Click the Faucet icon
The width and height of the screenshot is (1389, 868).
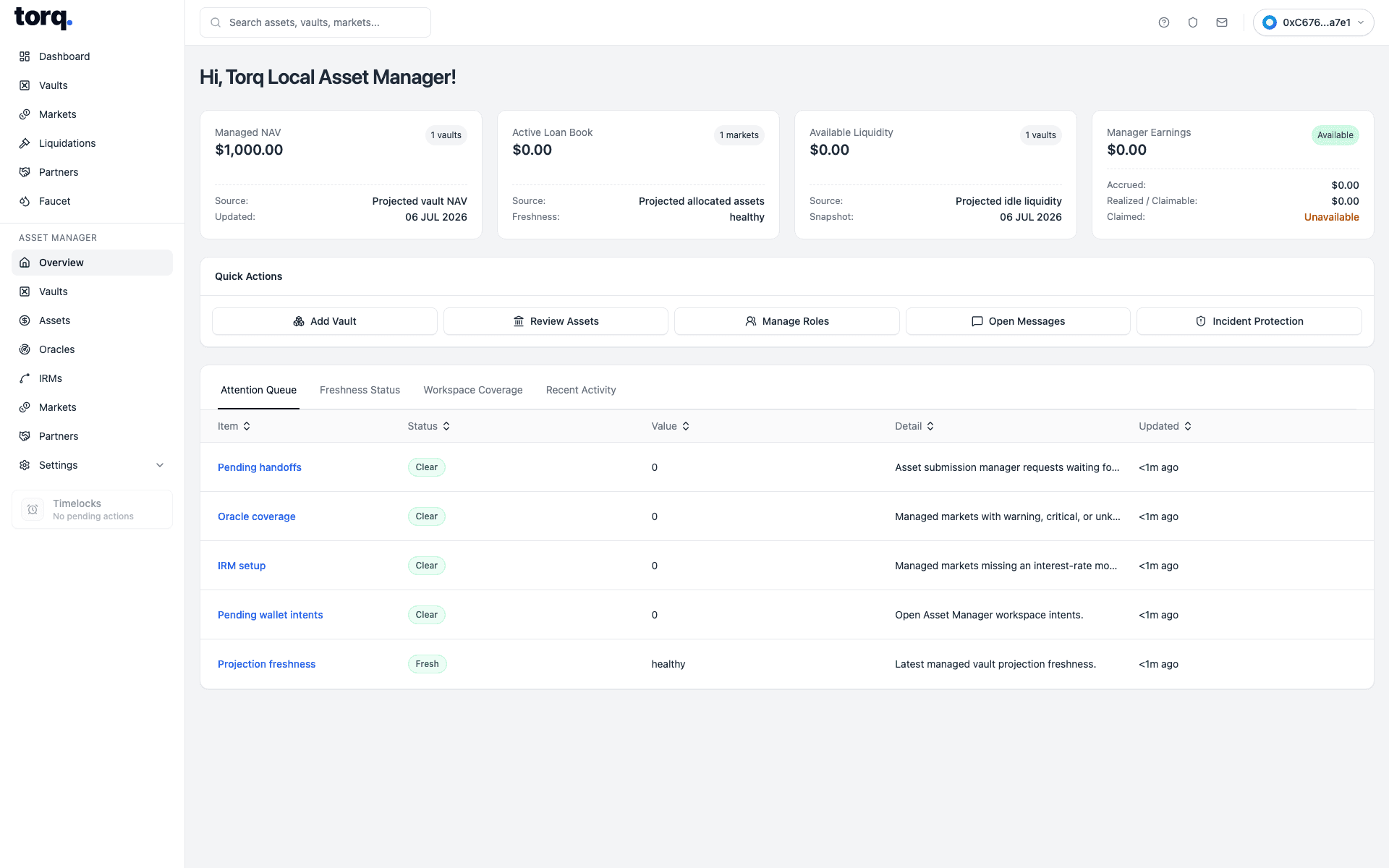pyautogui.click(x=25, y=201)
